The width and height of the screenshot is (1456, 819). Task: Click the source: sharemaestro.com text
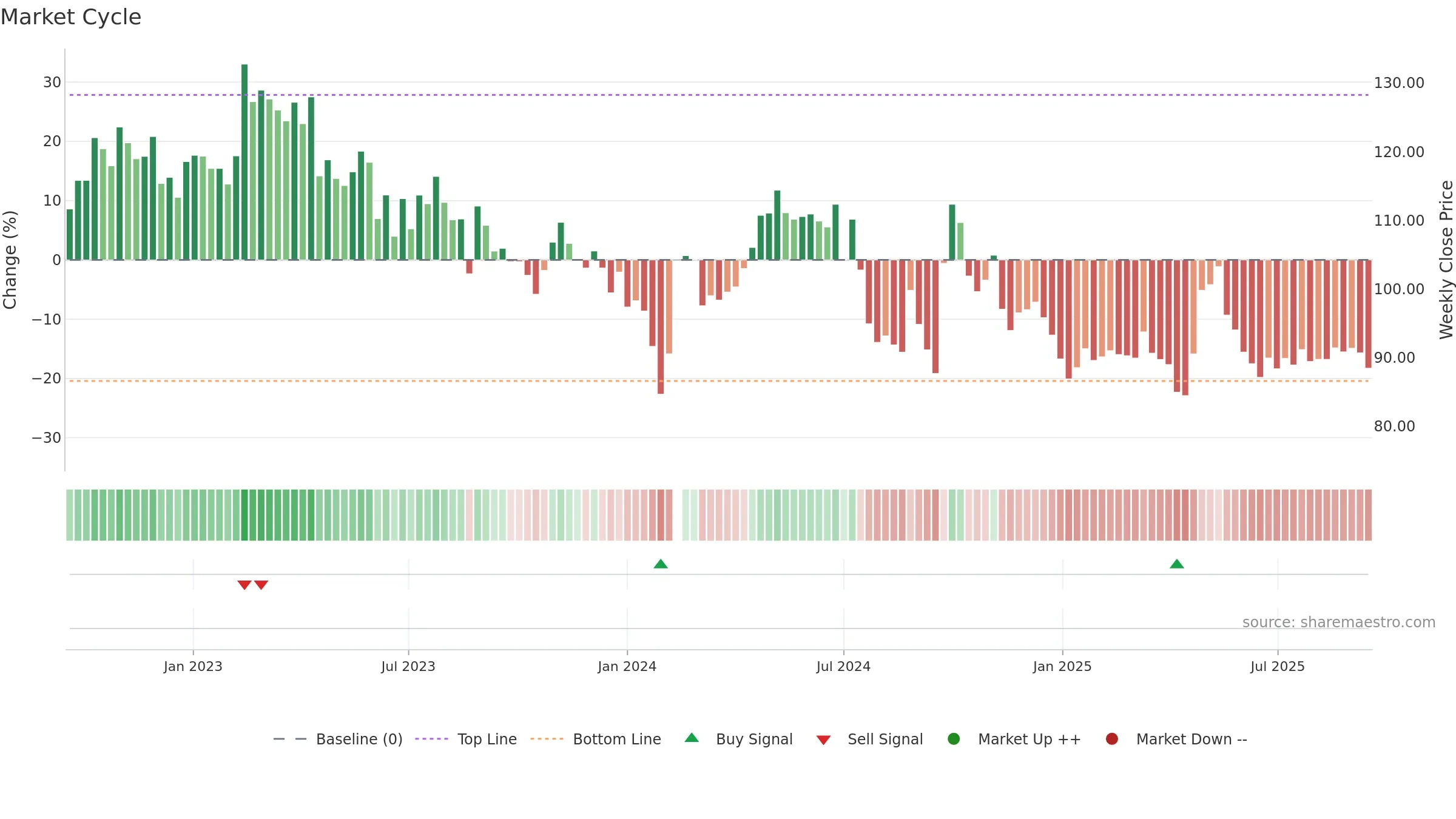click(x=1339, y=622)
